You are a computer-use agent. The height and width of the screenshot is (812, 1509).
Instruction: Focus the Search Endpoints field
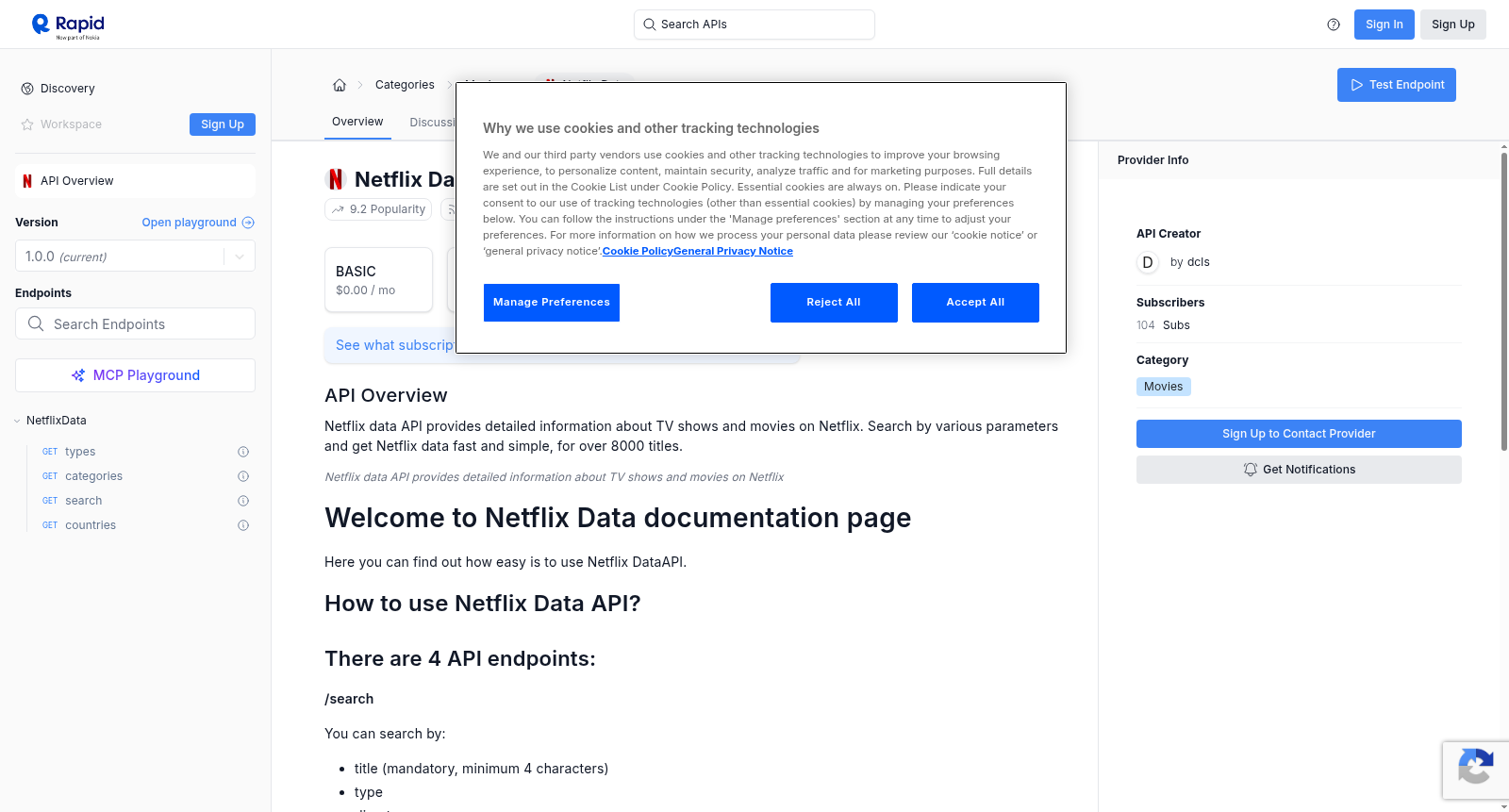point(135,323)
